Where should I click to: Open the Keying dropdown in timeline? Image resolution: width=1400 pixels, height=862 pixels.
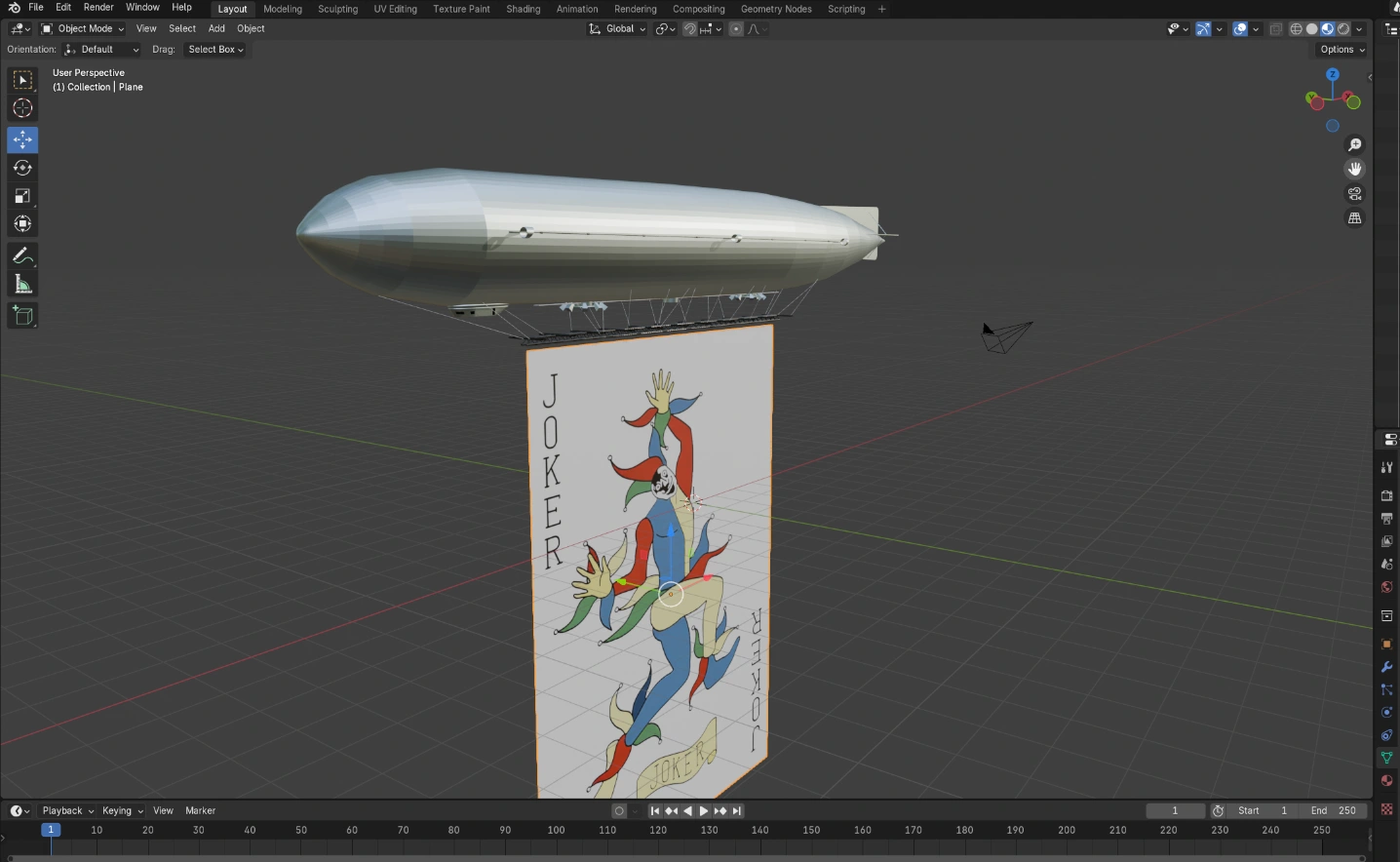(123, 811)
